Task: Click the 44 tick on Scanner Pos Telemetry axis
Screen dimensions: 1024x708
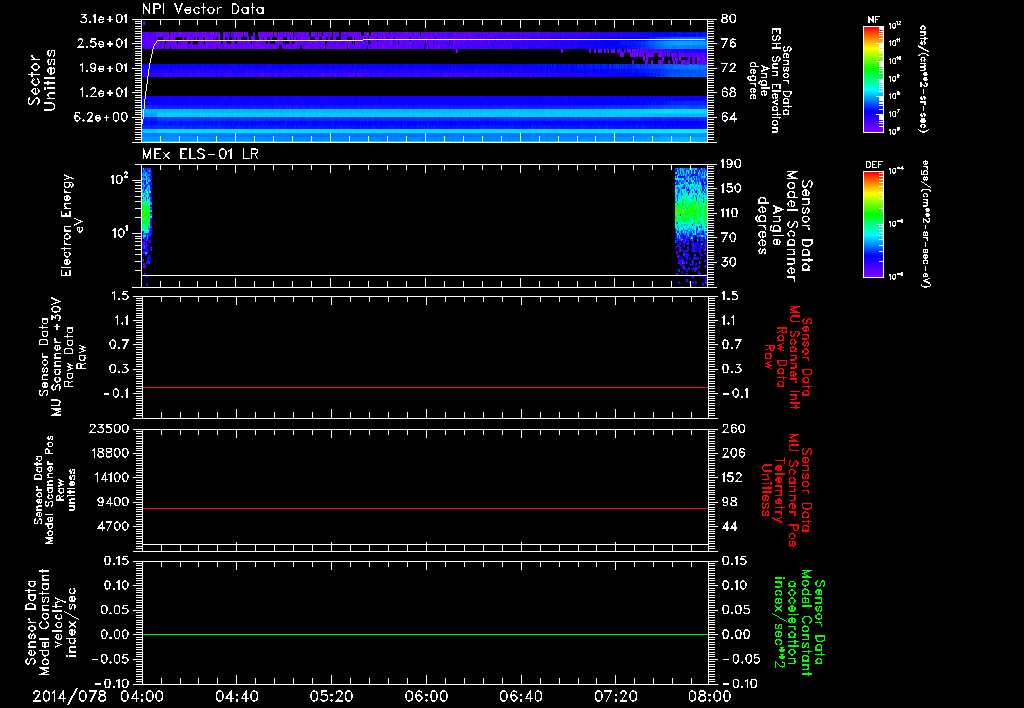Action: pyautogui.click(x=728, y=526)
